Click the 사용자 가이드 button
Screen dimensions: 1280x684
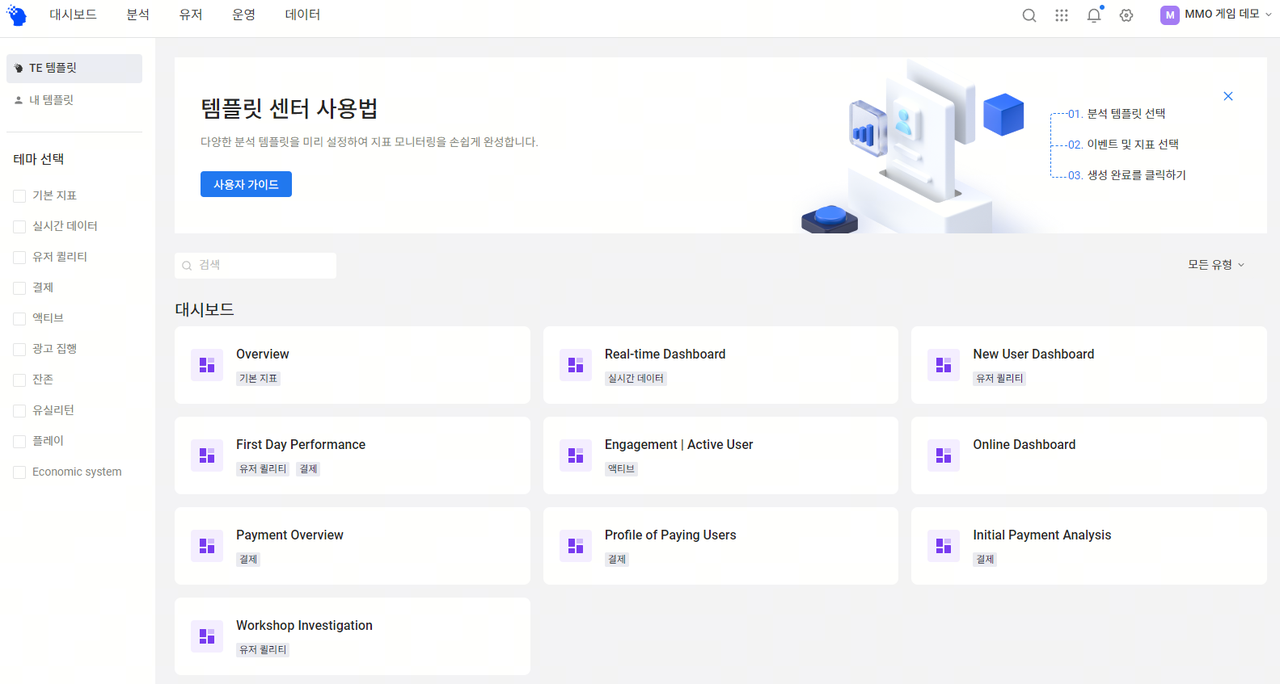point(246,184)
